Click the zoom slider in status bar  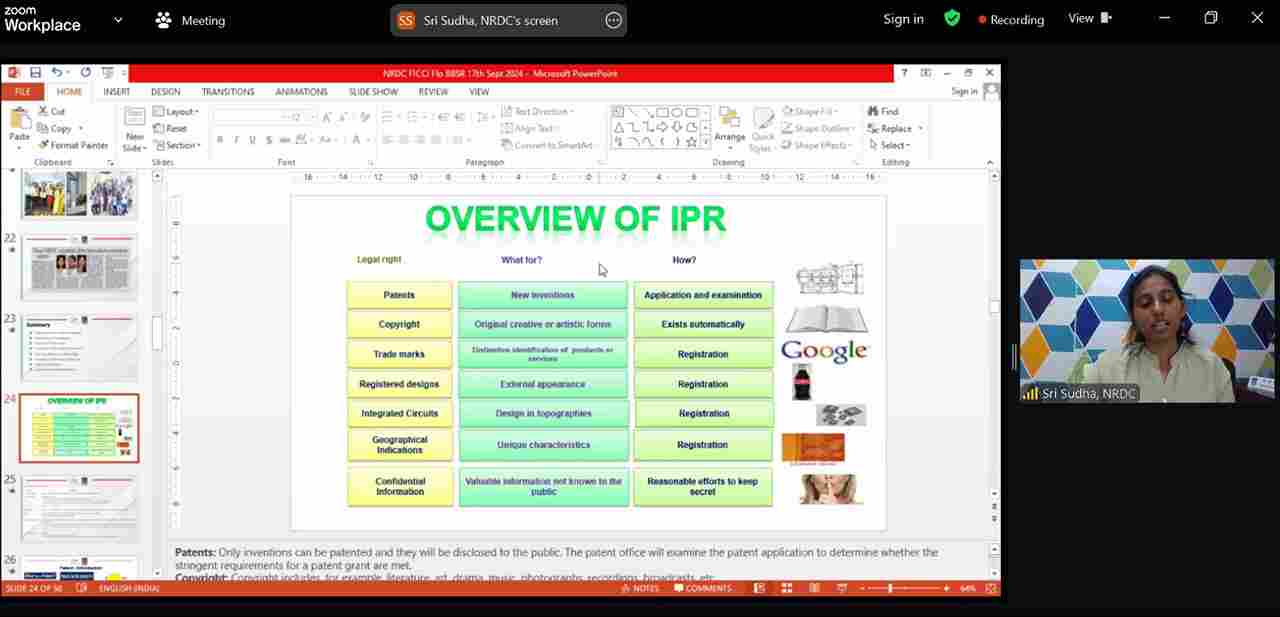890,589
